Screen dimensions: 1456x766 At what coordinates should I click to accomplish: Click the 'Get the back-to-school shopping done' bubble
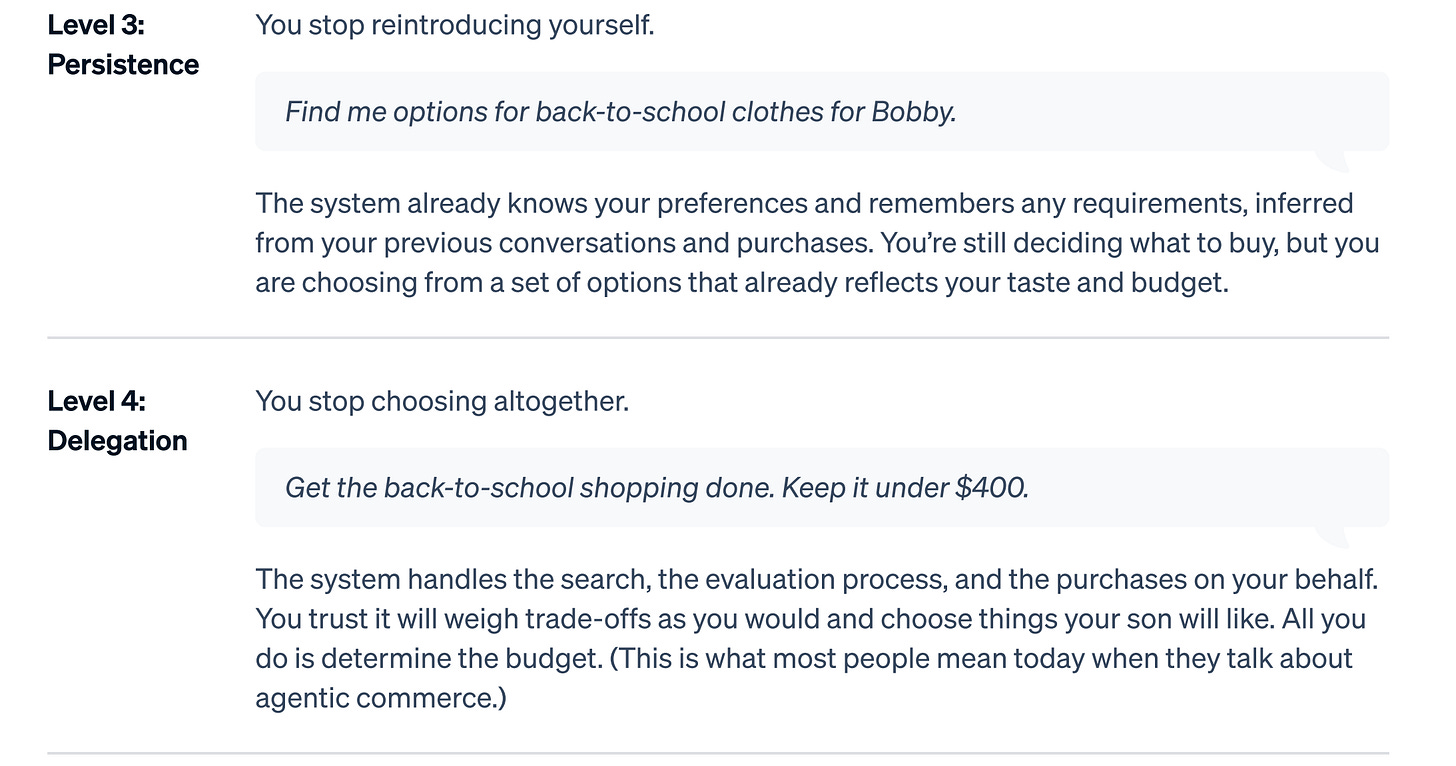click(620, 488)
